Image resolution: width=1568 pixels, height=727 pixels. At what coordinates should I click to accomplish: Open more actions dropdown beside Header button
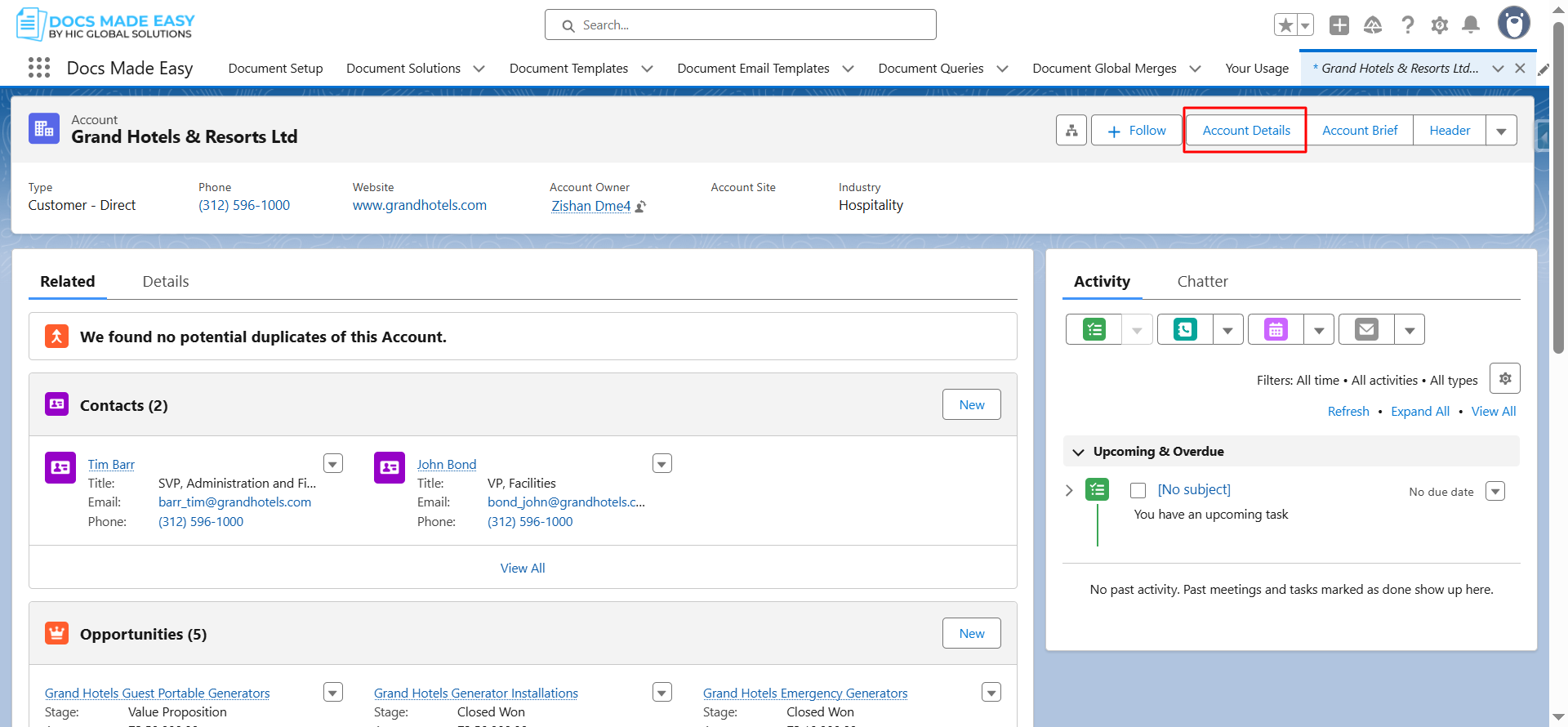coord(1500,131)
